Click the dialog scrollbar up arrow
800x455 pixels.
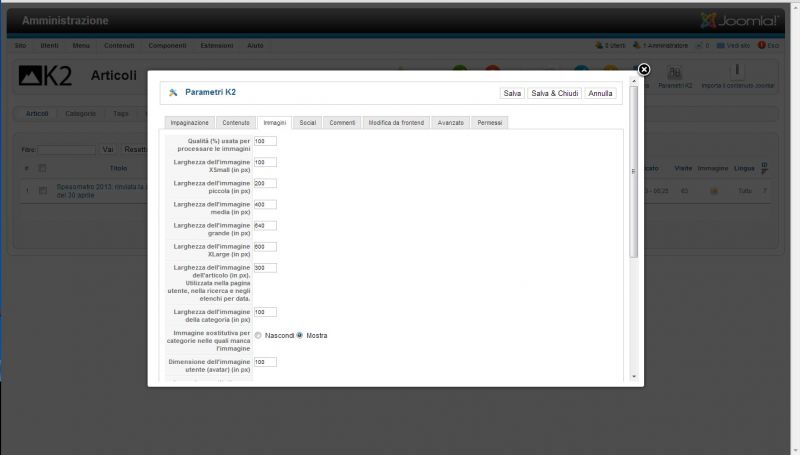point(634,81)
